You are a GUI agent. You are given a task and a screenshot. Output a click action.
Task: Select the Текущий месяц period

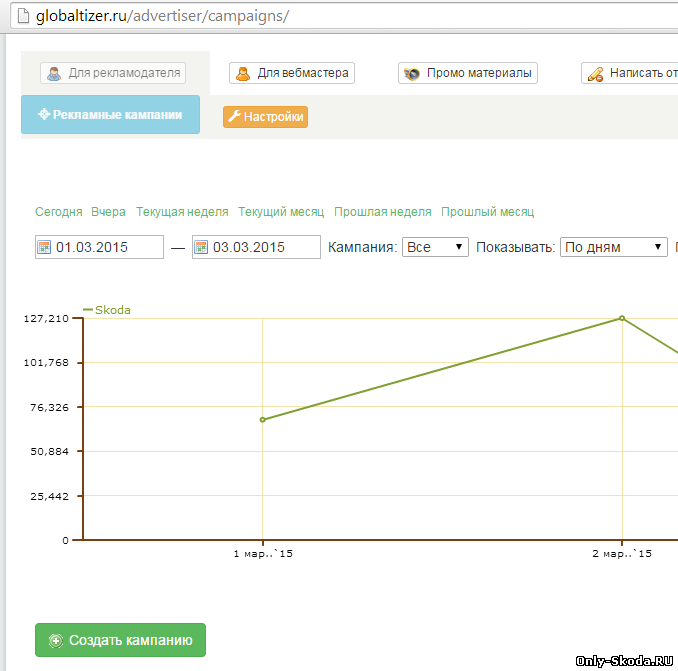click(x=281, y=212)
